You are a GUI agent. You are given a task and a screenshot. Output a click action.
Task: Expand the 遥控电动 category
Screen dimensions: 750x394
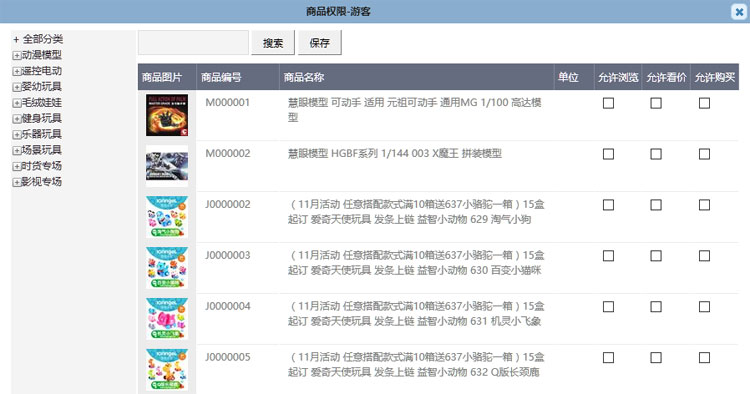(17, 71)
